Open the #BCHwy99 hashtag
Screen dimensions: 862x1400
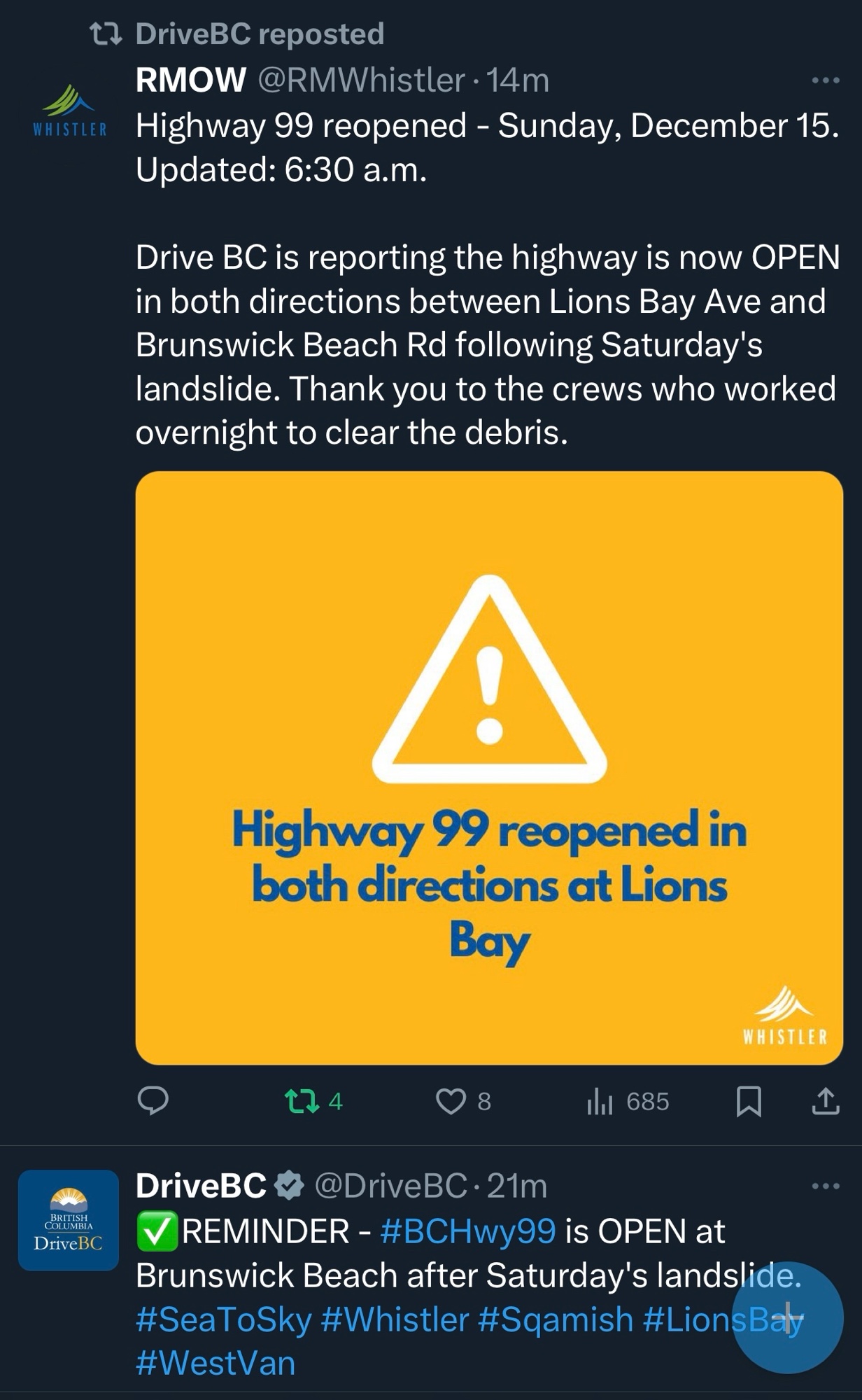(468, 1231)
